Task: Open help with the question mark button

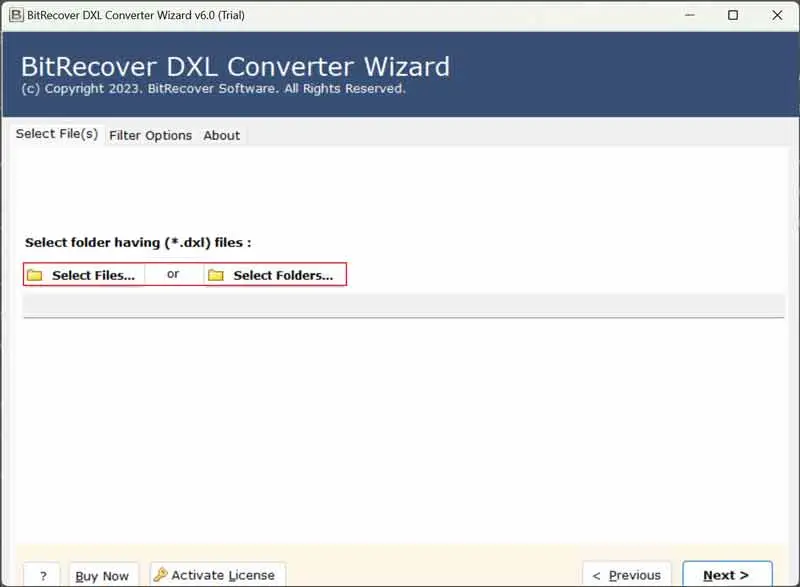Action: tap(43, 575)
